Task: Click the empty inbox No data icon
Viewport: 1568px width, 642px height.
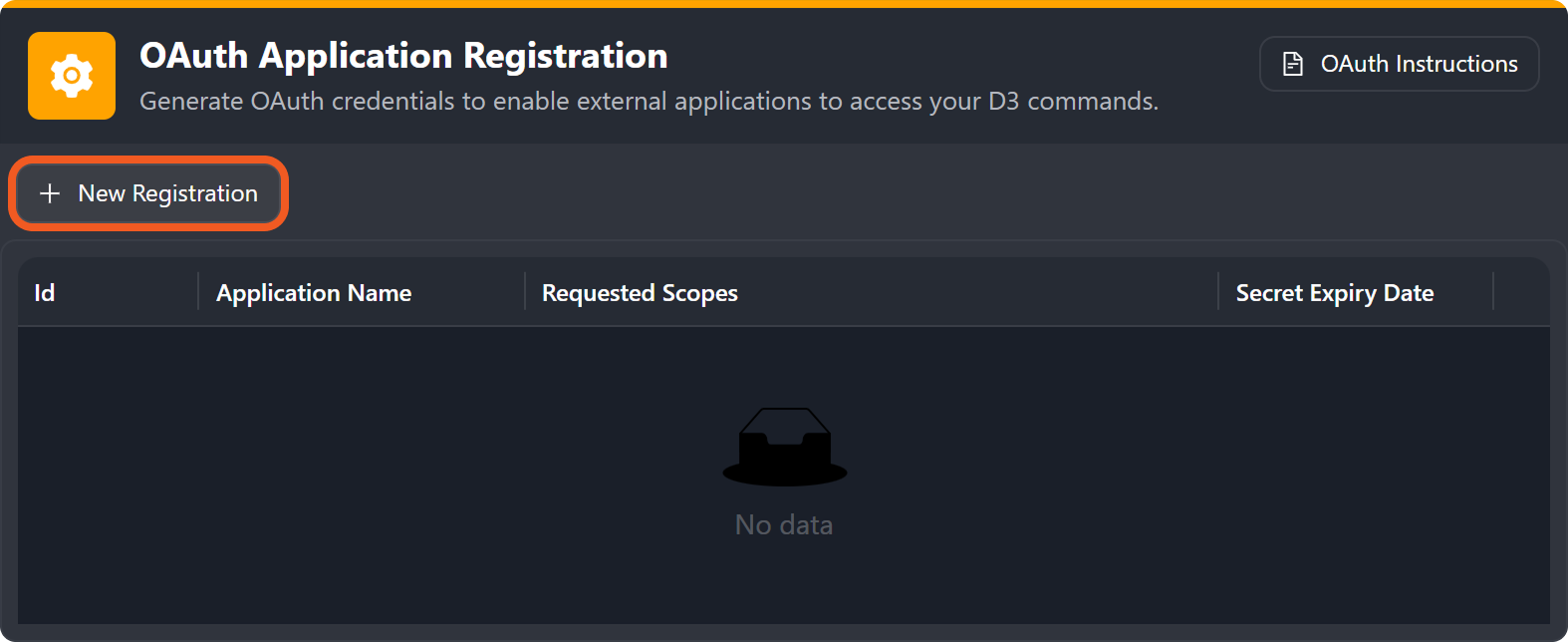Action: pyautogui.click(x=784, y=447)
